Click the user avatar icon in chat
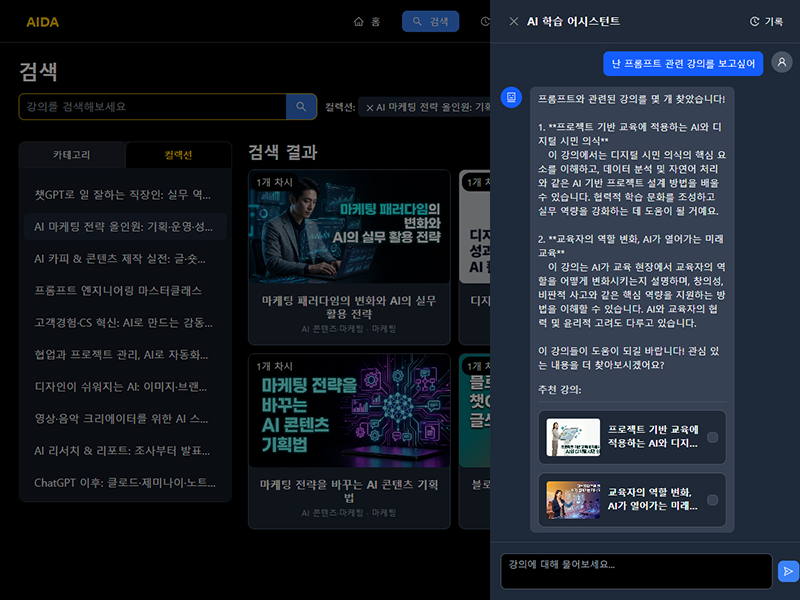The height and width of the screenshot is (600, 800). (781, 62)
